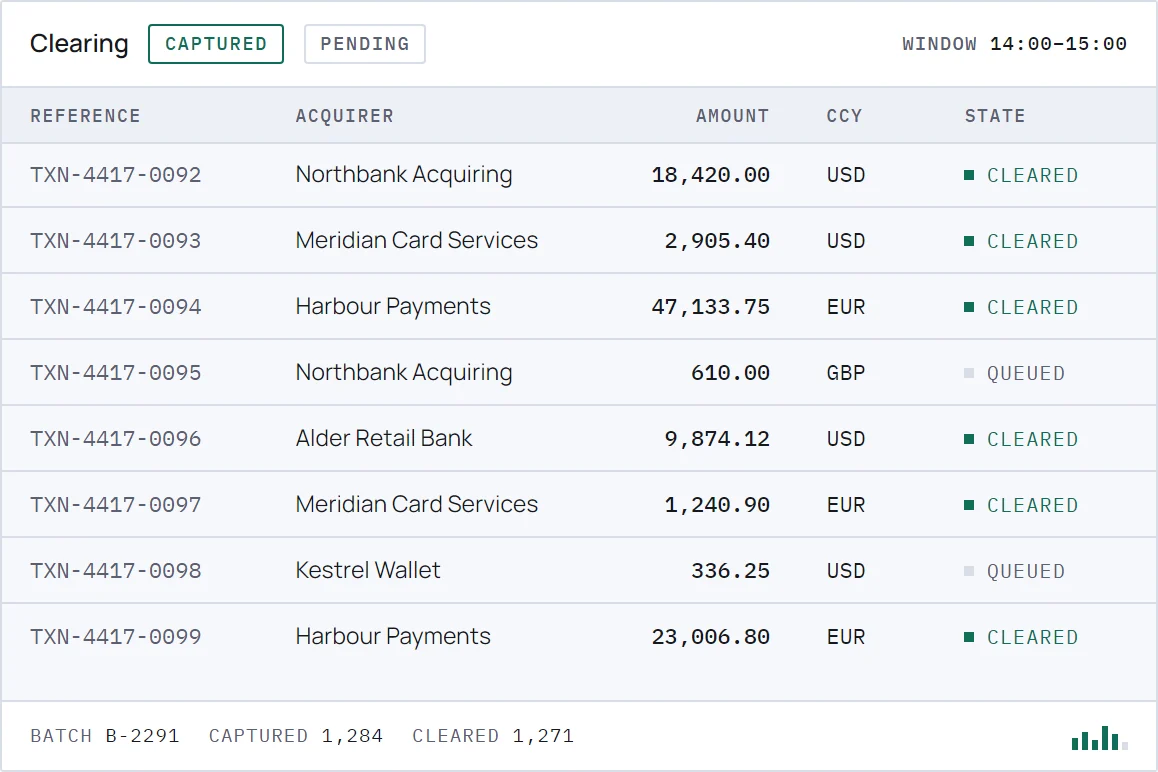Click the GBP currency cell
The height and width of the screenshot is (772, 1158).
point(846,373)
